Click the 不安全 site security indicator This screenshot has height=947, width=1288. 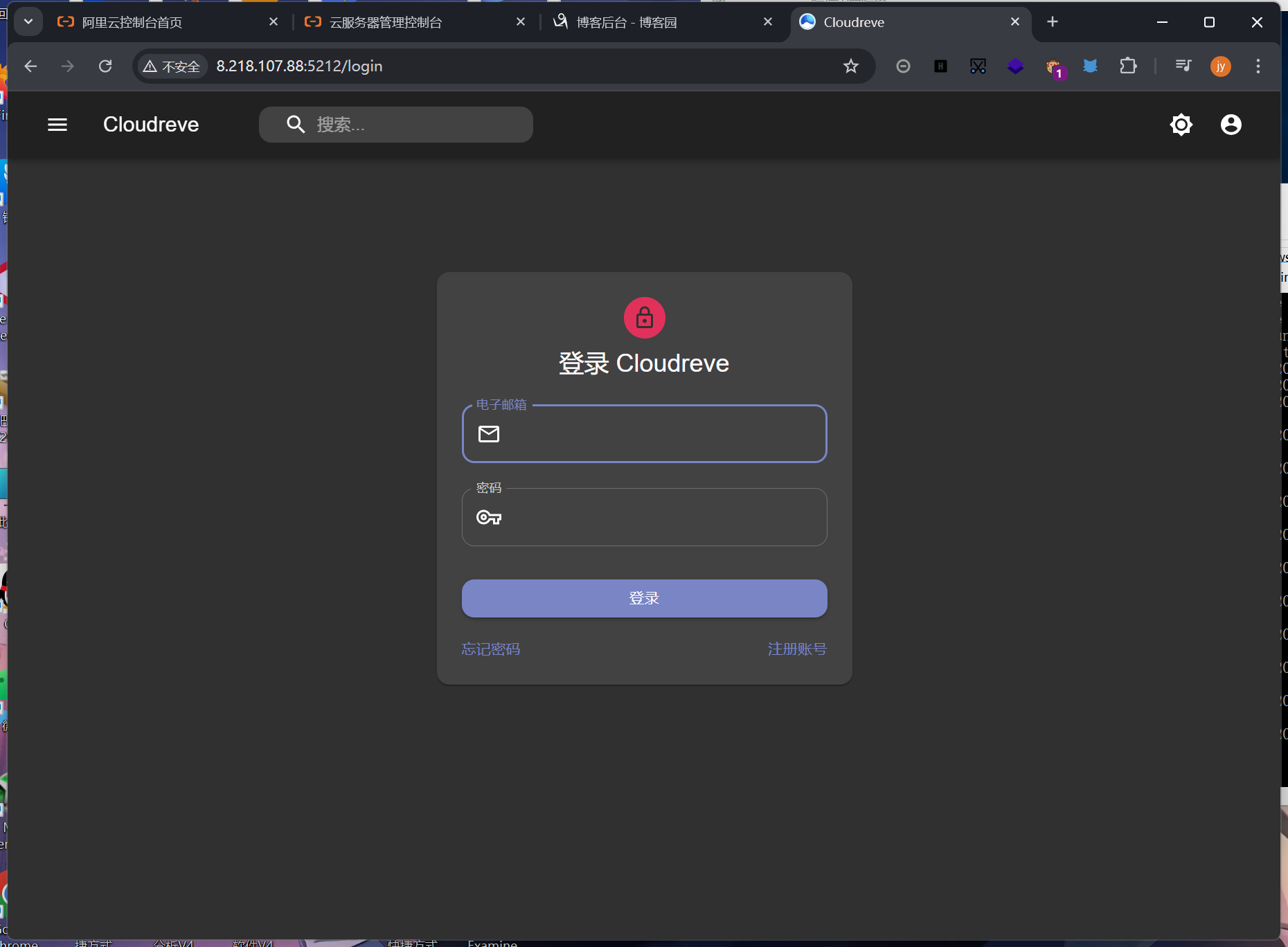pyautogui.click(x=171, y=66)
